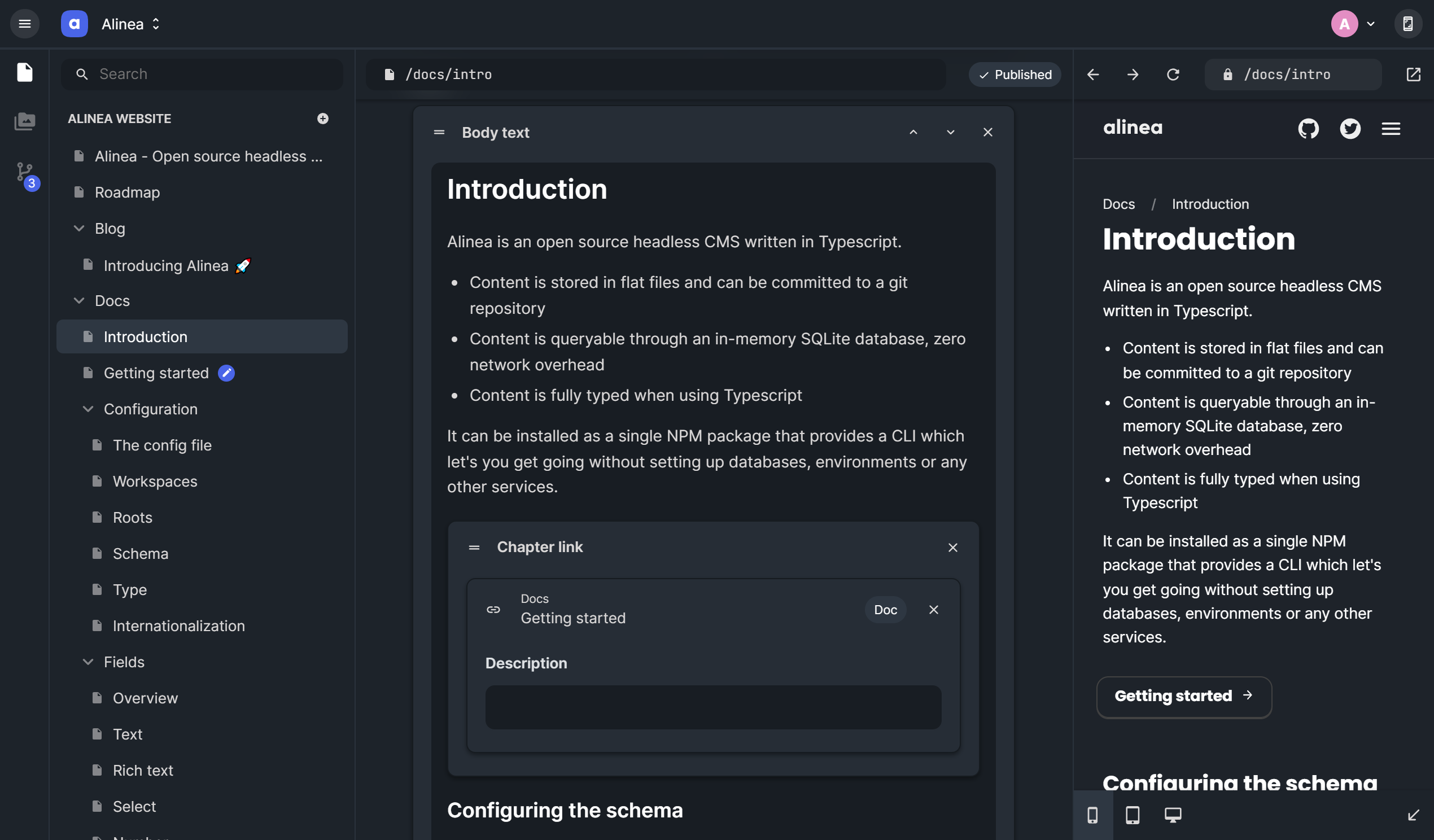Click the draft pencil badge on Getting started
This screenshot has width=1434, height=840.
click(x=226, y=373)
